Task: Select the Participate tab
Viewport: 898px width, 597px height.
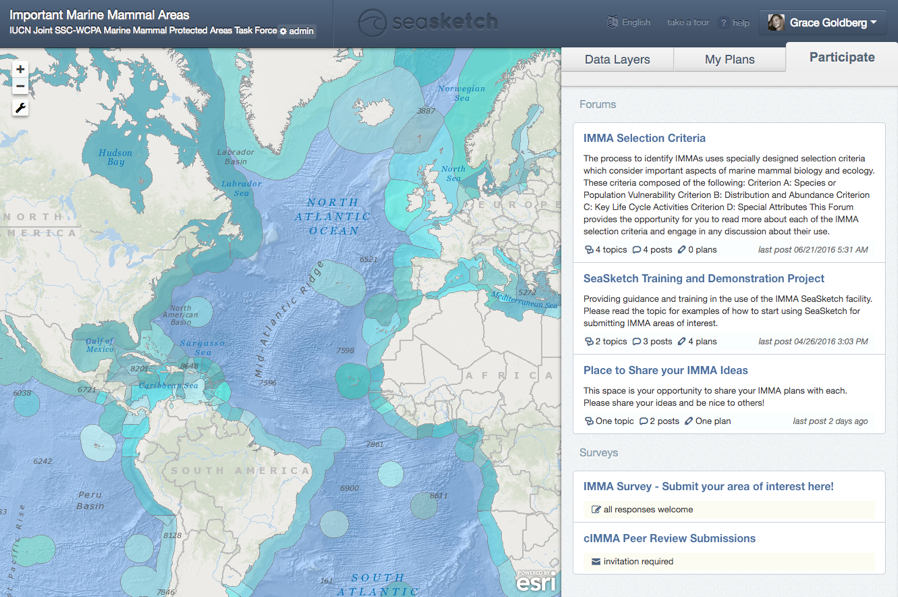Action: (841, 57)
